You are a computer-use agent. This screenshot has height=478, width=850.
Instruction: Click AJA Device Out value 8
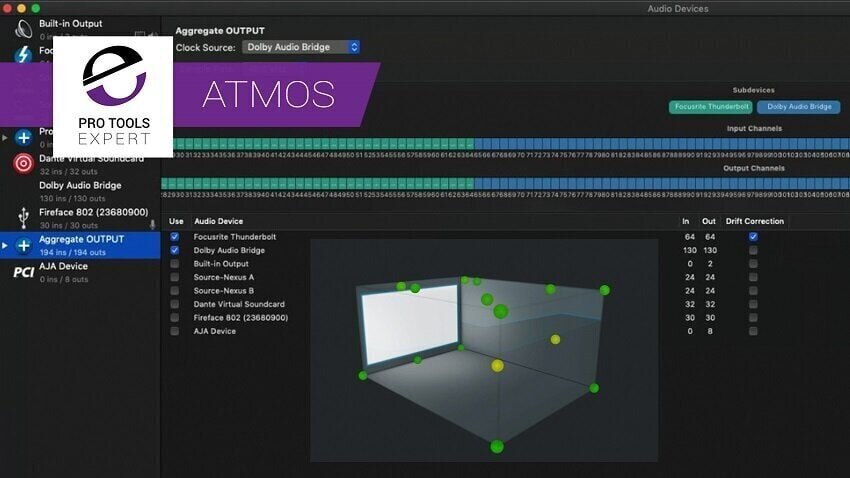coord(710,331)
